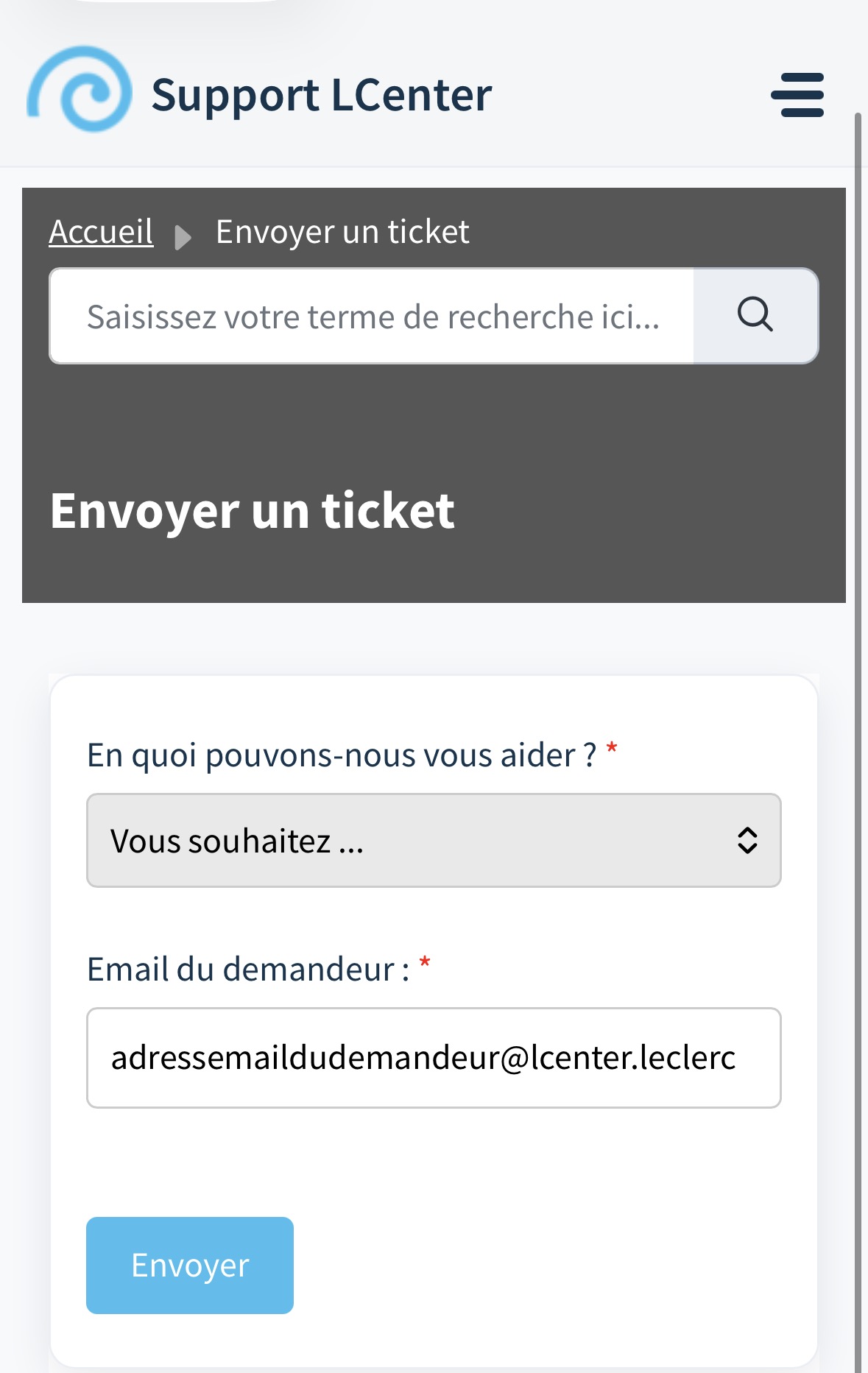868x1373 pixels.
Task: Go to the Accueil breadcrumb link
Action: pyautogui.click(x=101, y=232)
